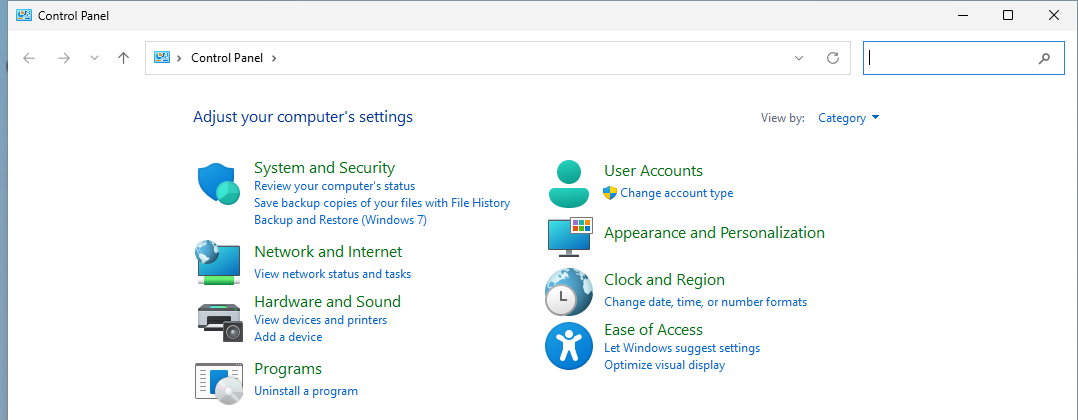Open the recent locations dropdown arrow
This screenshot has width=1078, height=420.
coord(95,58)
